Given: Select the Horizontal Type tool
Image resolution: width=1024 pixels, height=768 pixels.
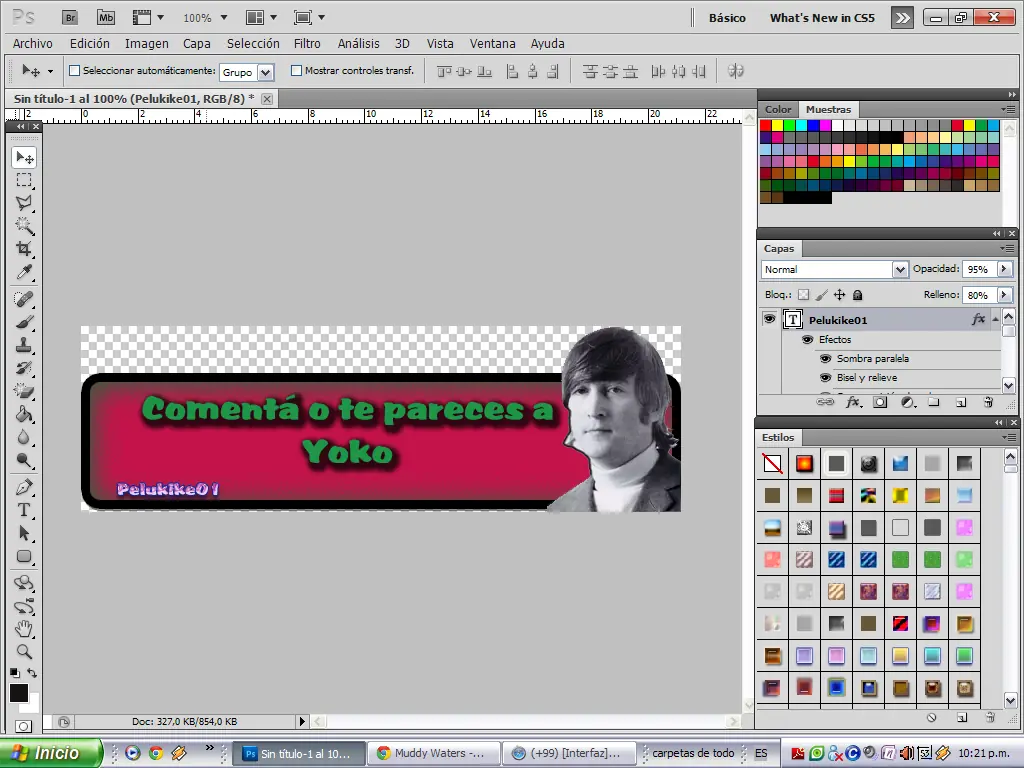Looking at the screenshot, I should pyautogui.click(x=24, y=510).
